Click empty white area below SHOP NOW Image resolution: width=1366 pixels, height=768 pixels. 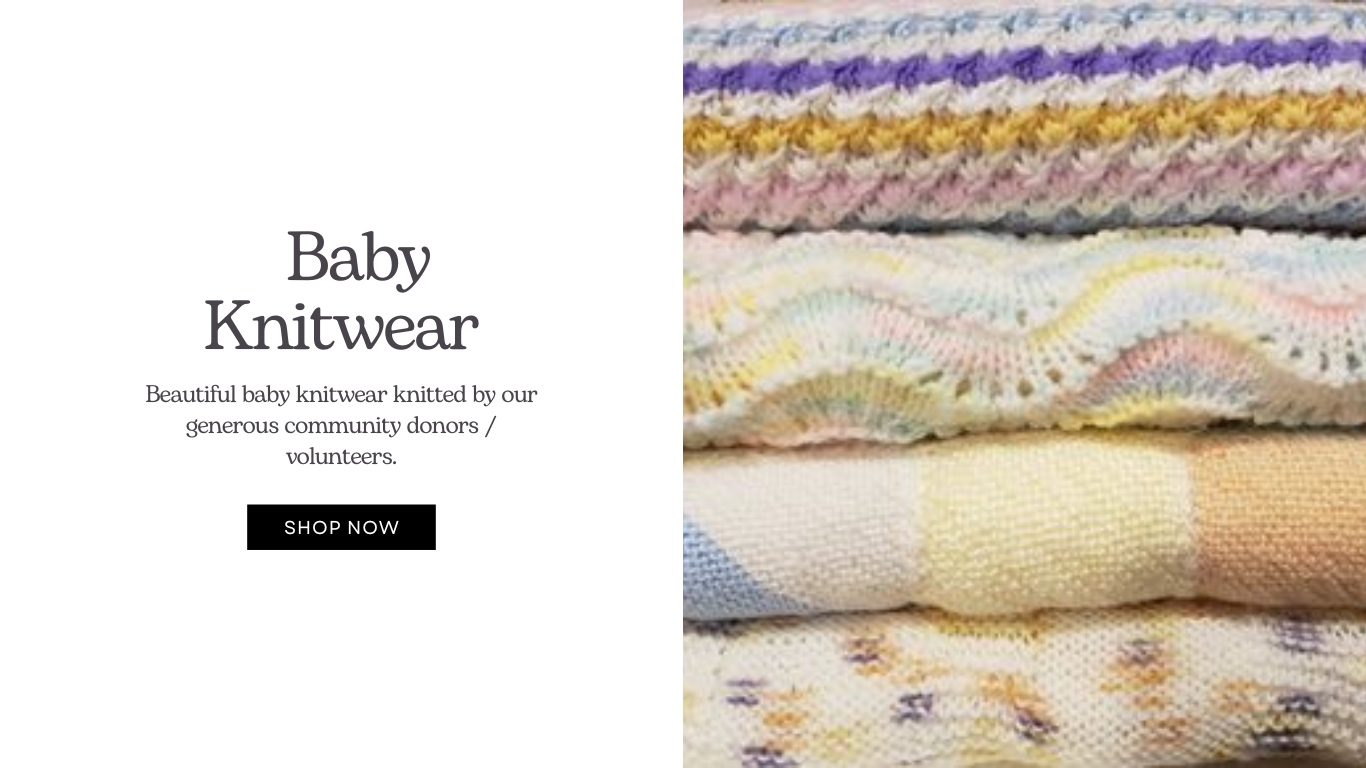pos(341,660)
